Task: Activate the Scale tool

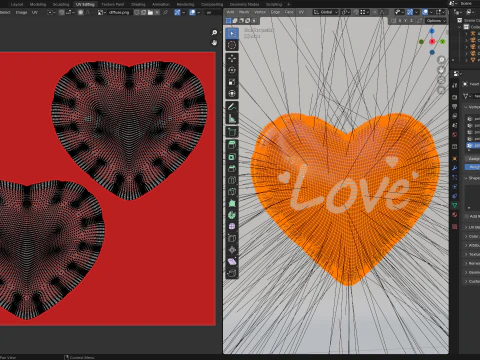Action: [x=232, y=82]
